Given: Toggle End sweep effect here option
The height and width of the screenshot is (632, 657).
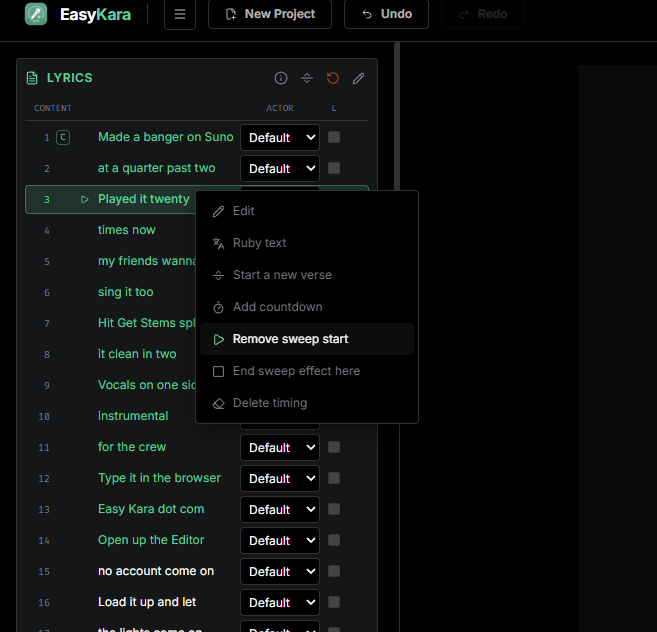Looking at the screenshot, I should 307,371.
